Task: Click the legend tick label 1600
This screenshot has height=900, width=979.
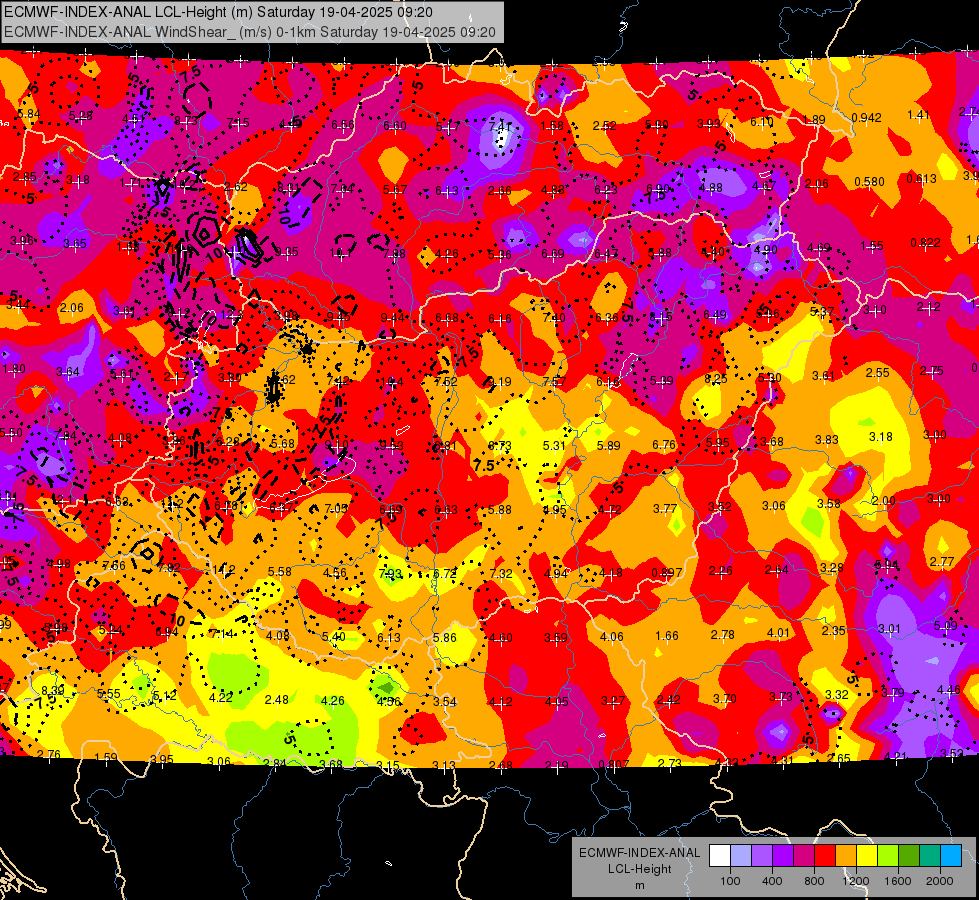Action: pyautogui.click(x=897, y=881)
